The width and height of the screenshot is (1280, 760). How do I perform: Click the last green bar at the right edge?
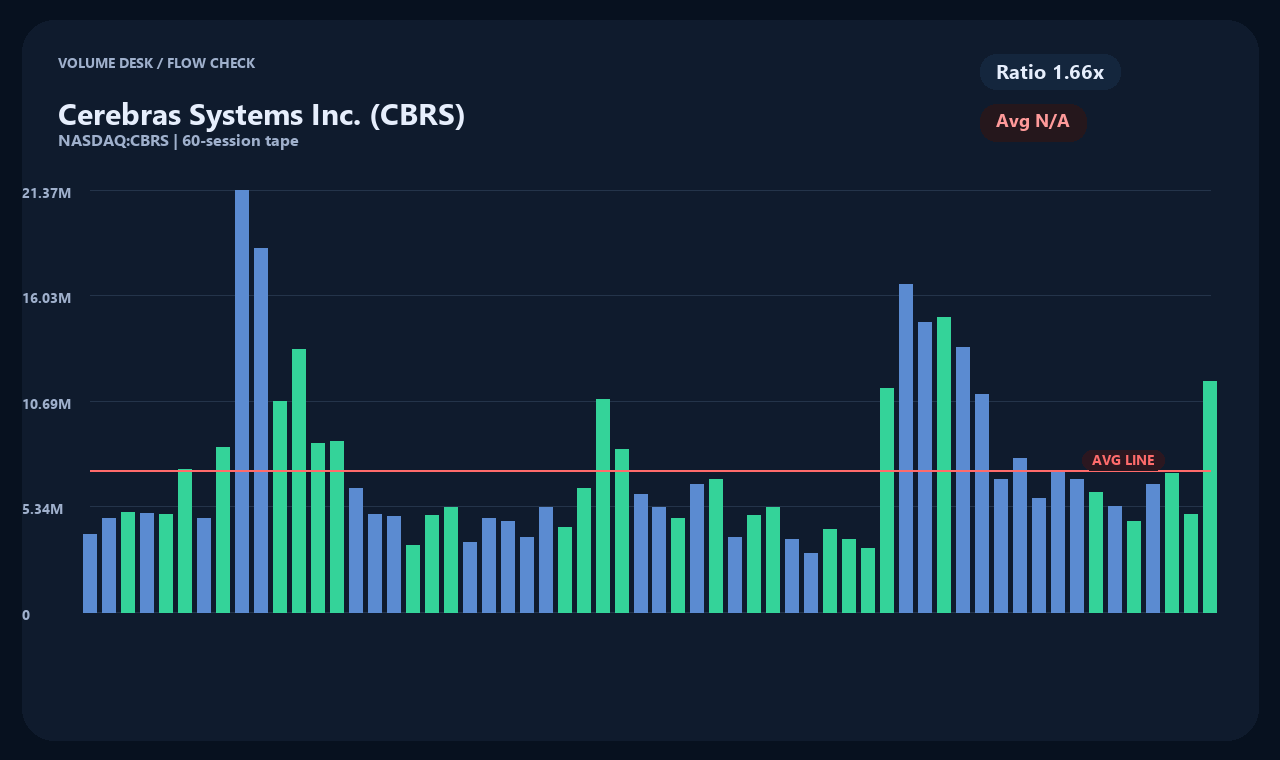click(1210, 497)
